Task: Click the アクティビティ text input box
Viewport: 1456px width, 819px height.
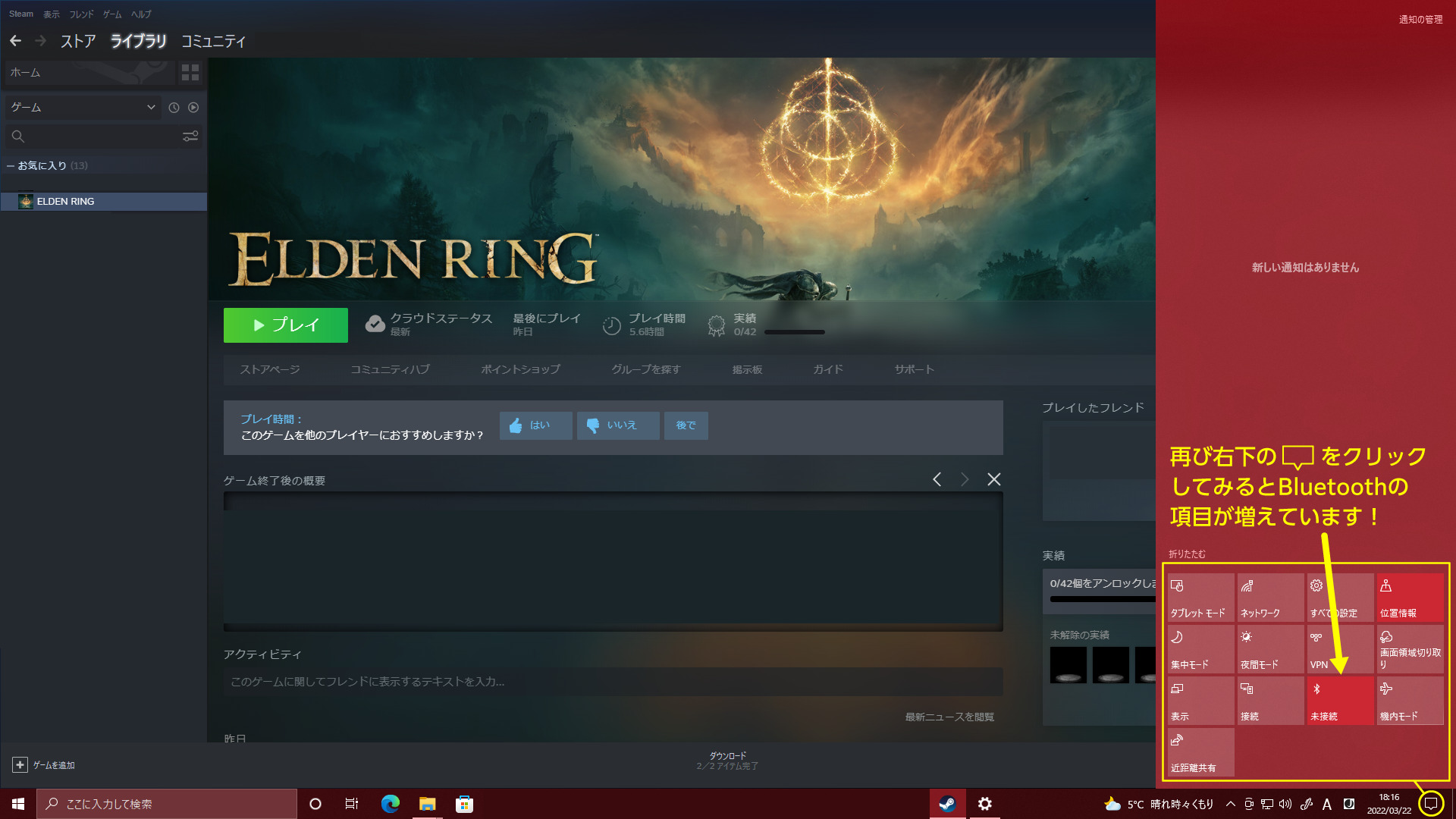Action: click(613, 682)
